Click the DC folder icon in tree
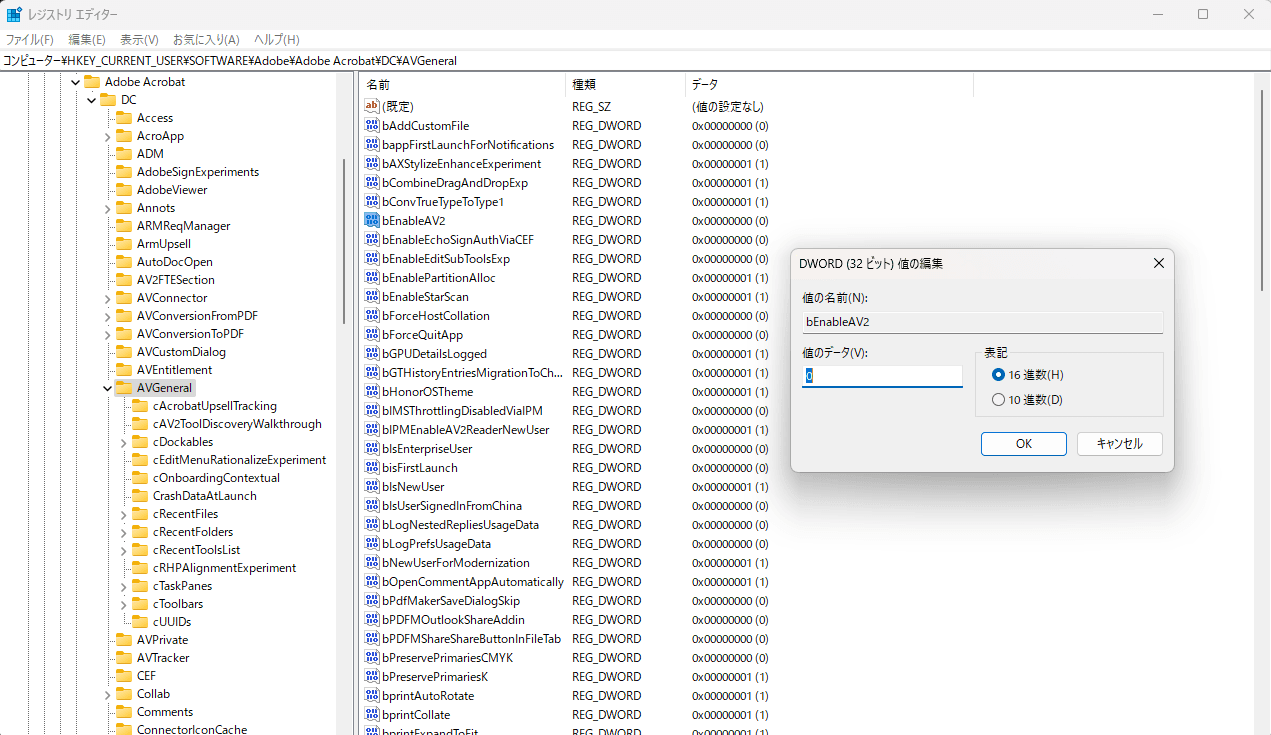This screenshot has height=735, width=1271. pyautogui.click(x=108, y=100)
